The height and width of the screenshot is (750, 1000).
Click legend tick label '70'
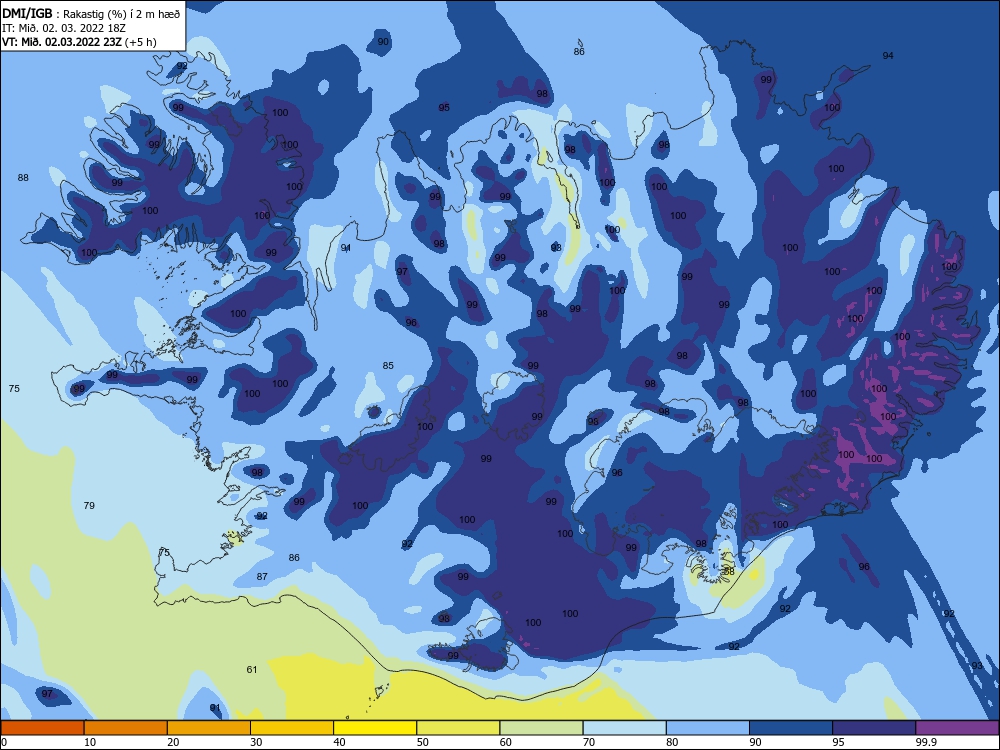tap(589, 742)
